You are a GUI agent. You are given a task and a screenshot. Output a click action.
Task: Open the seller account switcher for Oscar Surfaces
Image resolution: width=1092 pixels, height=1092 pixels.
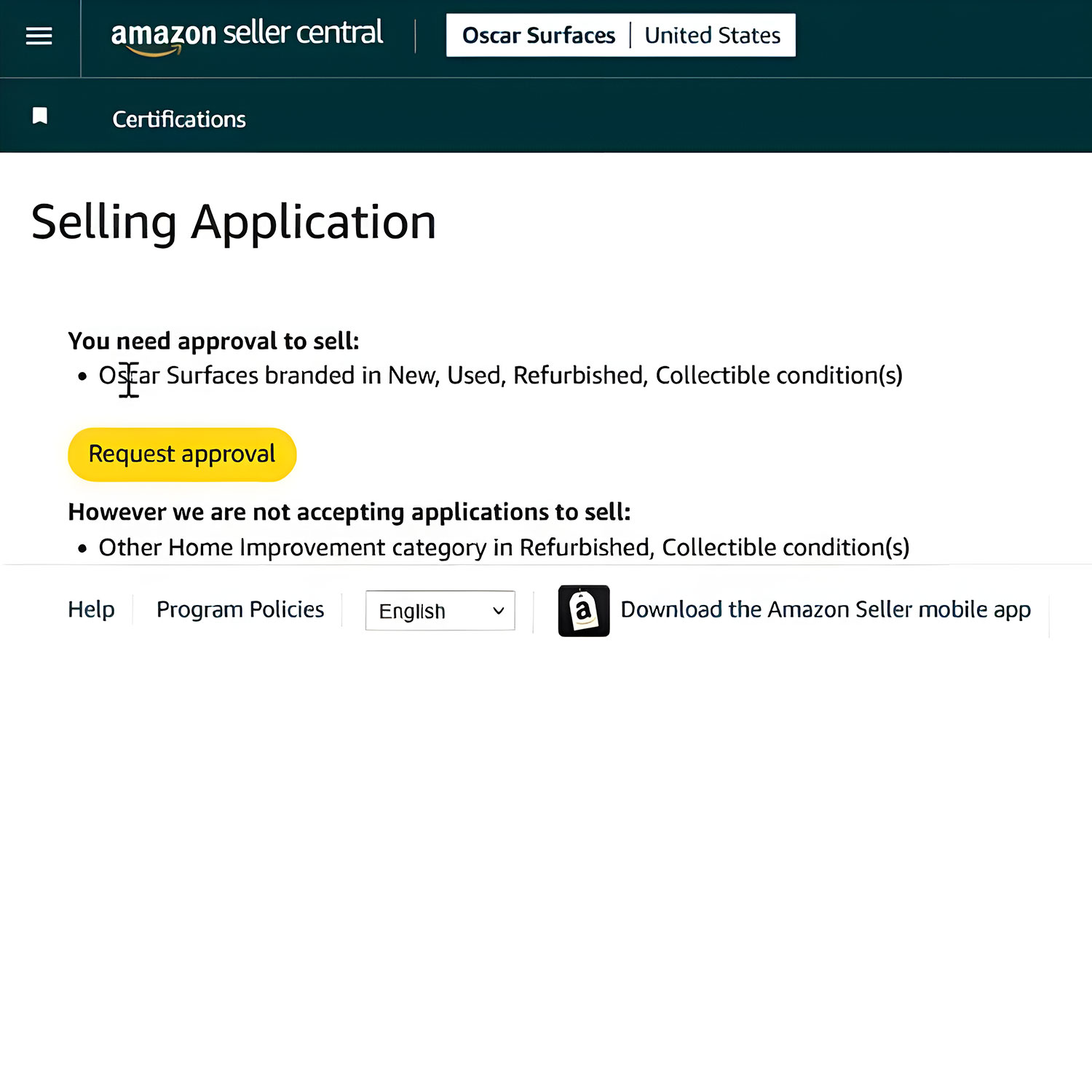(539, 35)
